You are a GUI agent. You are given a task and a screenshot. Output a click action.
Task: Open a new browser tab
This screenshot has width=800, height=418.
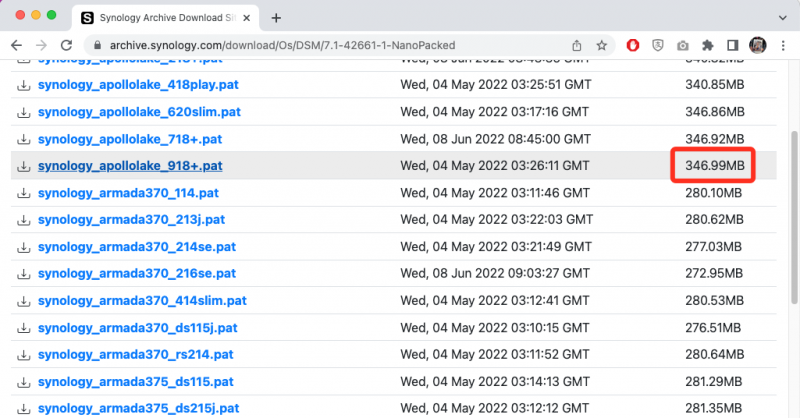click(276, 17)
